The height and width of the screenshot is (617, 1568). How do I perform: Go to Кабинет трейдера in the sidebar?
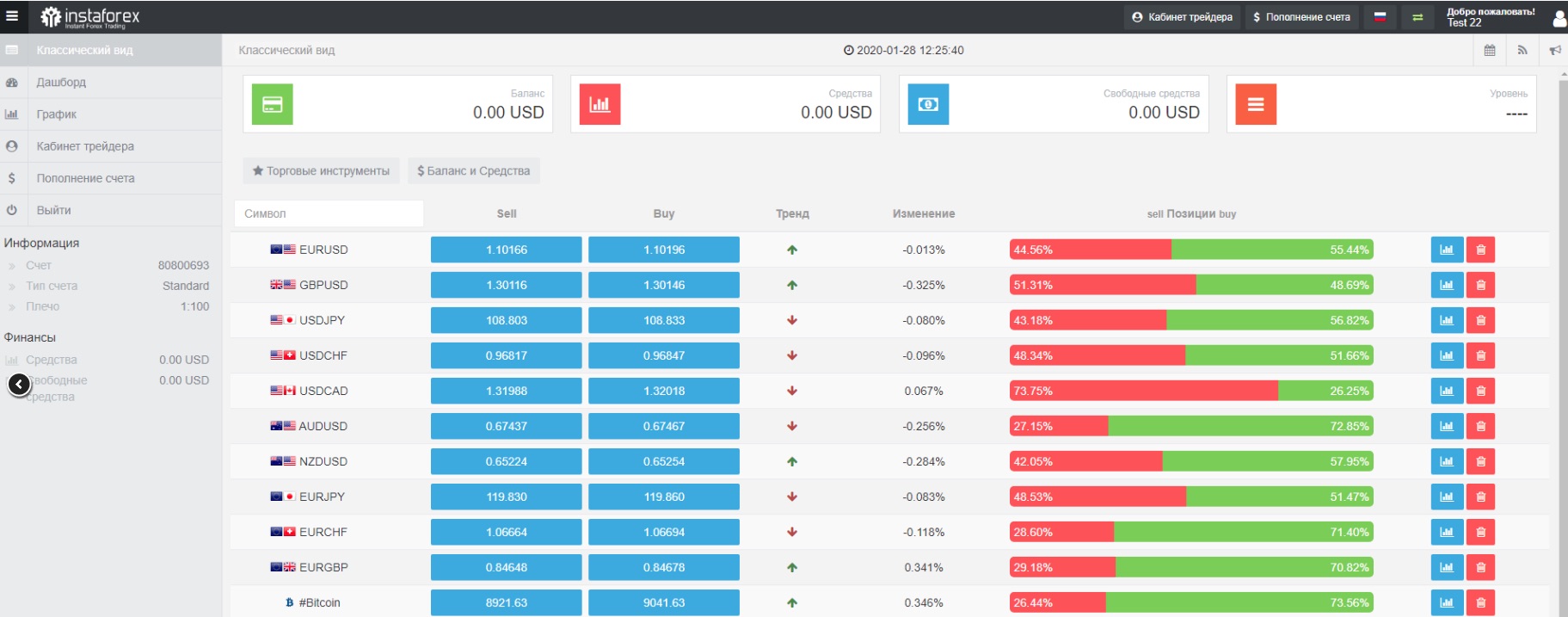pyautogui.click(x=111, y=146)
